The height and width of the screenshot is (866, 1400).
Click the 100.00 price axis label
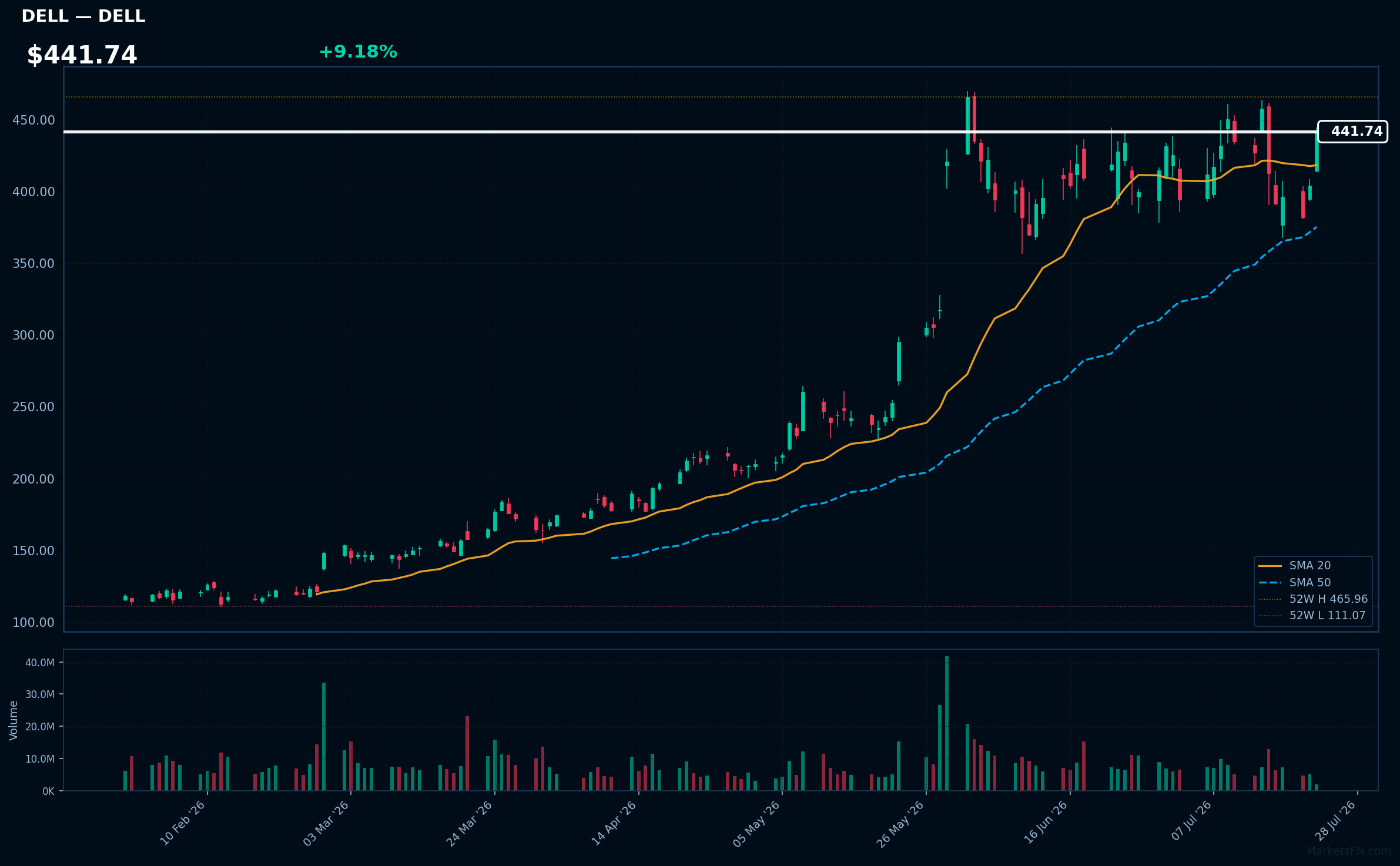(x=34, y=623)
